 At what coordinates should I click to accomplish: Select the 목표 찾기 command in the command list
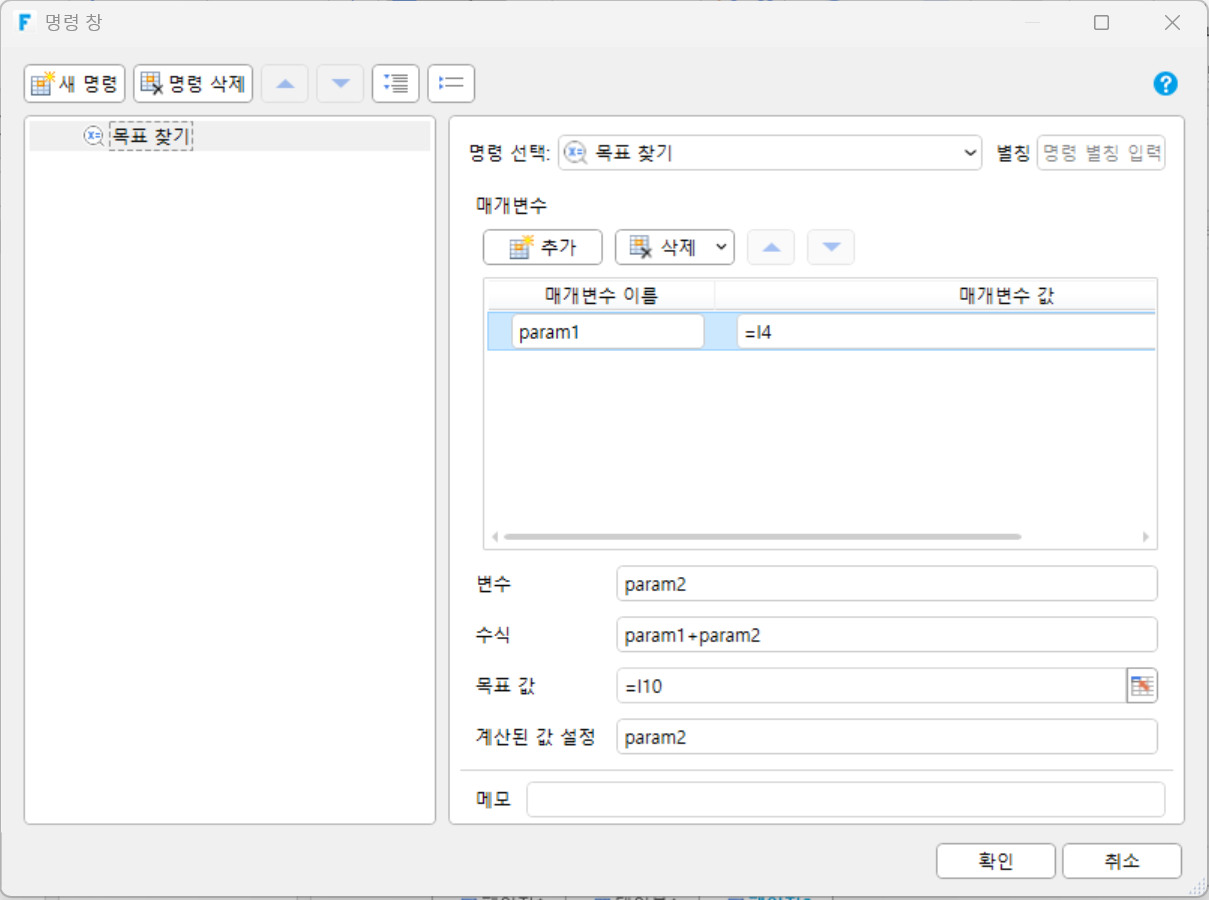151,137
